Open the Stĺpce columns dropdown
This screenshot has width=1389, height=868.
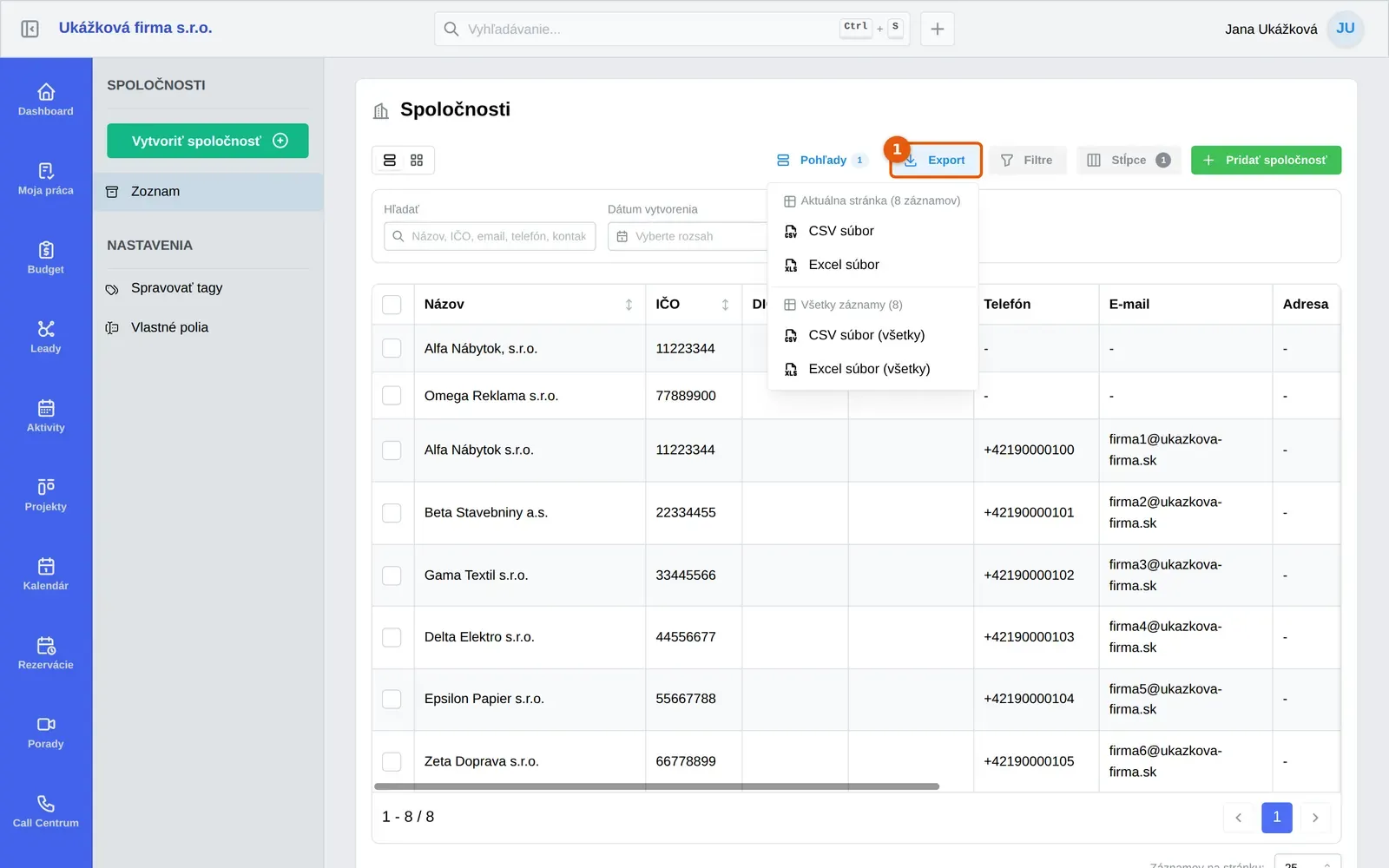point(1129,161)
